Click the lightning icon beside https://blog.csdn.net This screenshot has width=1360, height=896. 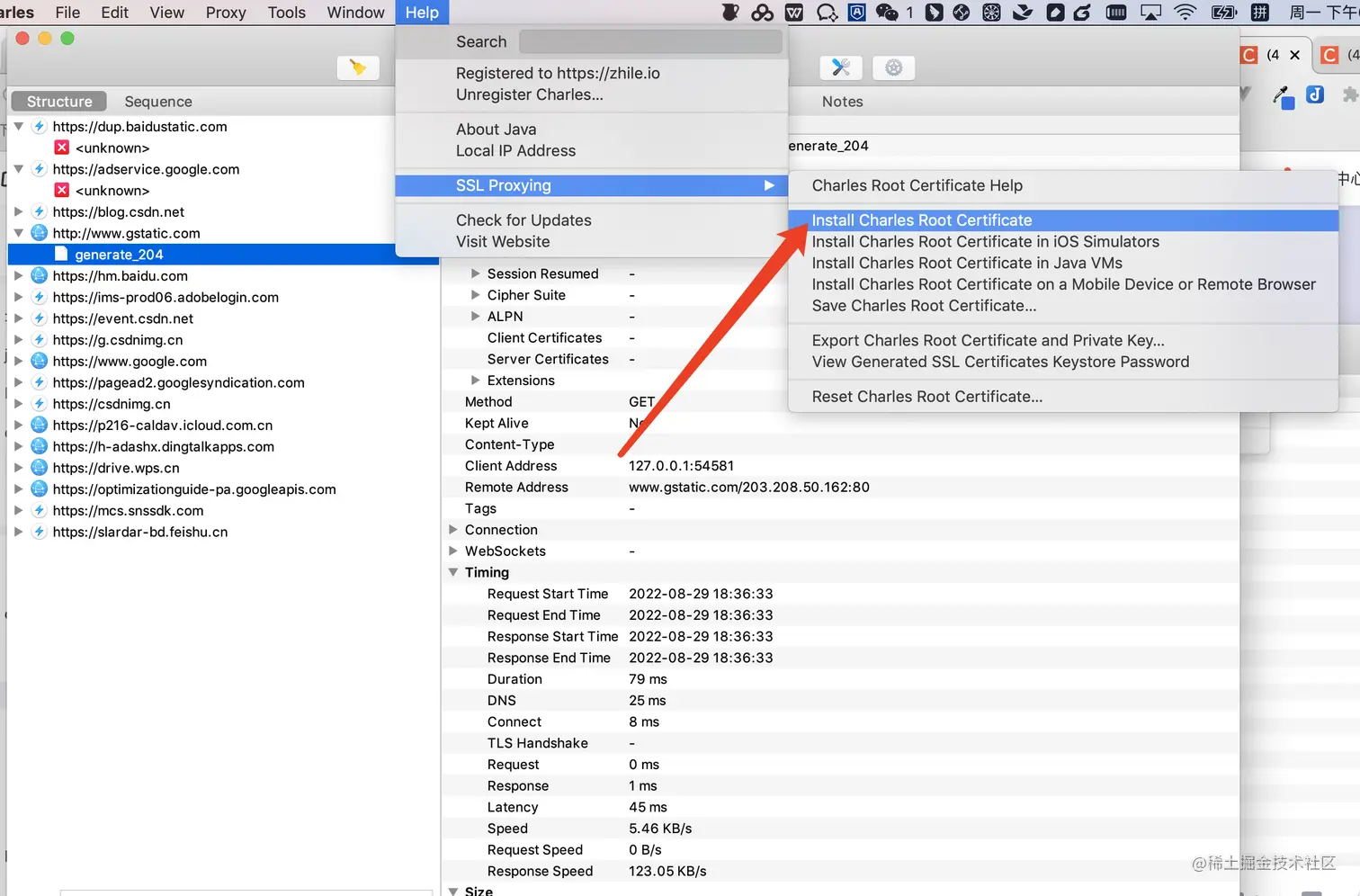pyautogui.click(x=39, y=211)
